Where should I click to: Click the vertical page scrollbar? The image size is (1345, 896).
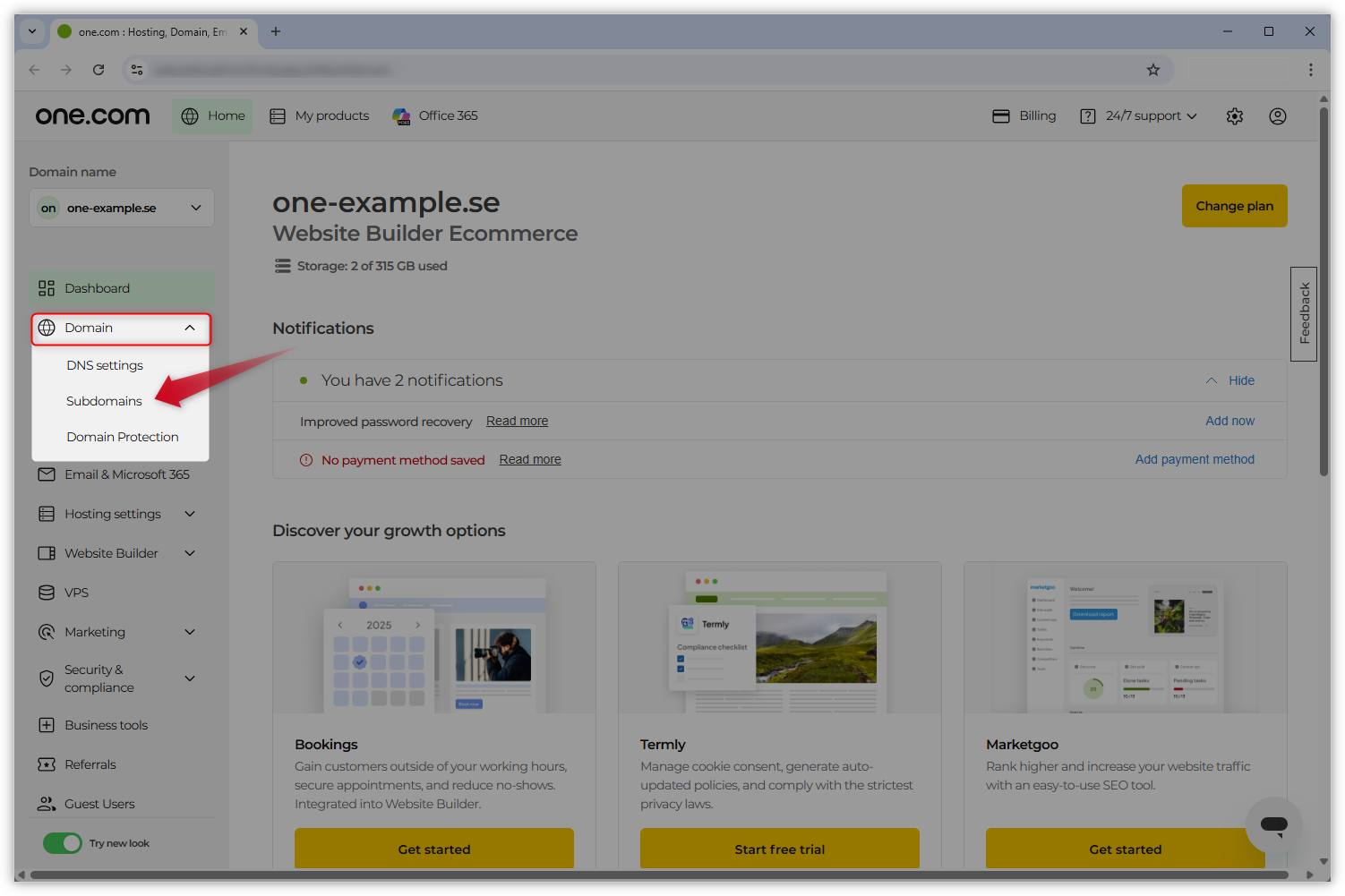tap(1324, 292)
